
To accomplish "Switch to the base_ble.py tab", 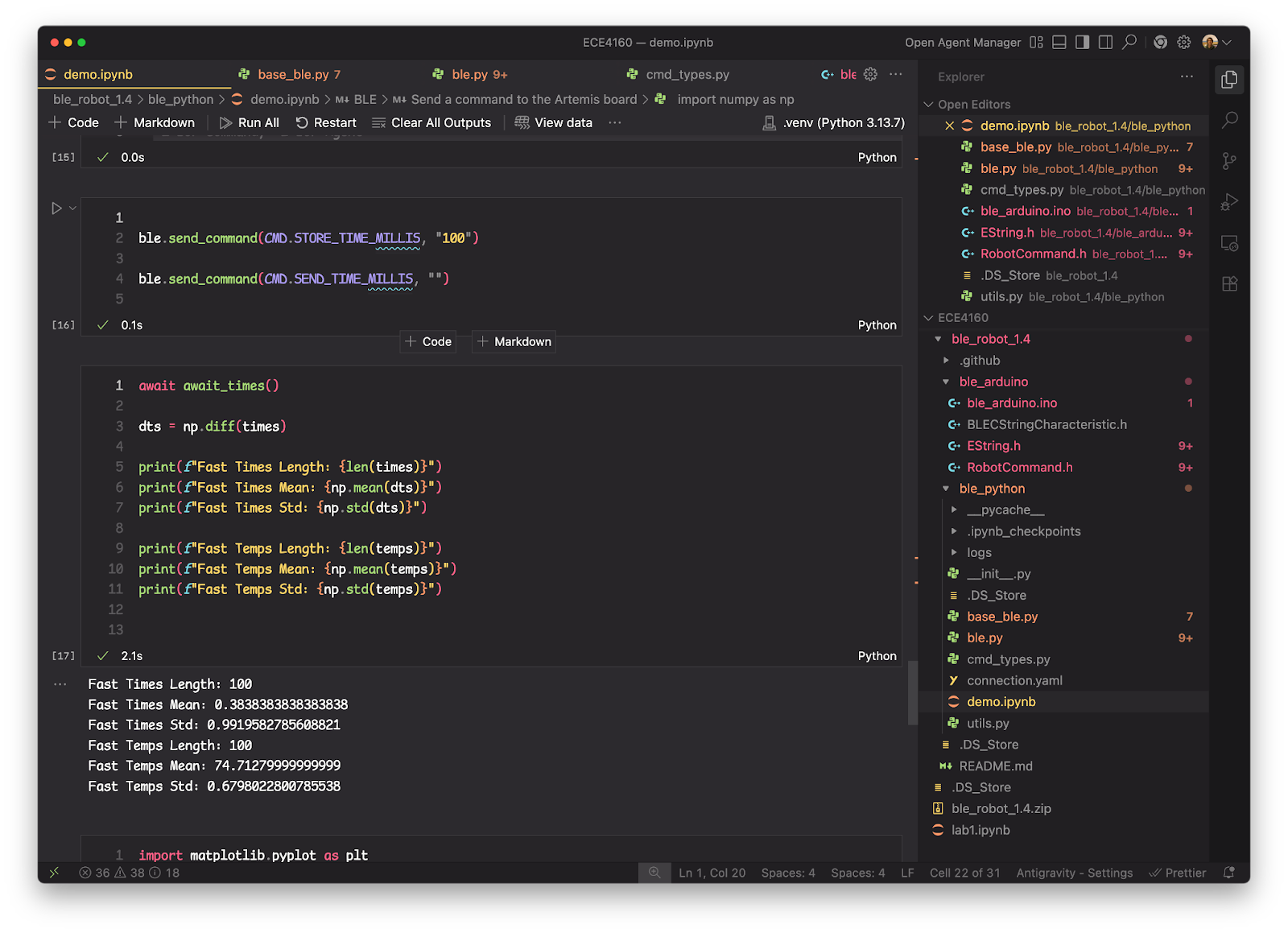I will point(293,74).
